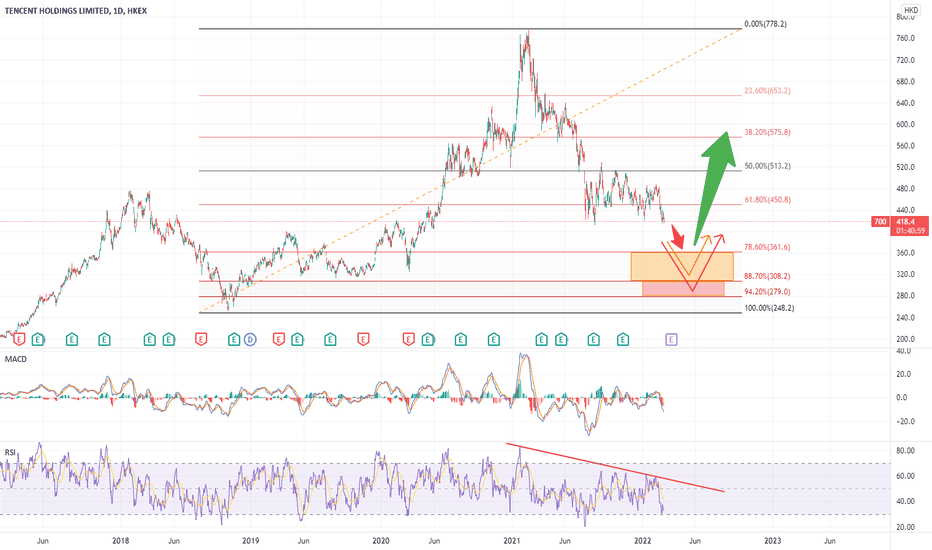Click the 2023 label on time axis
Image resolution: width=932 pixels, height=550 pixels.
click(x=773, y=541)
